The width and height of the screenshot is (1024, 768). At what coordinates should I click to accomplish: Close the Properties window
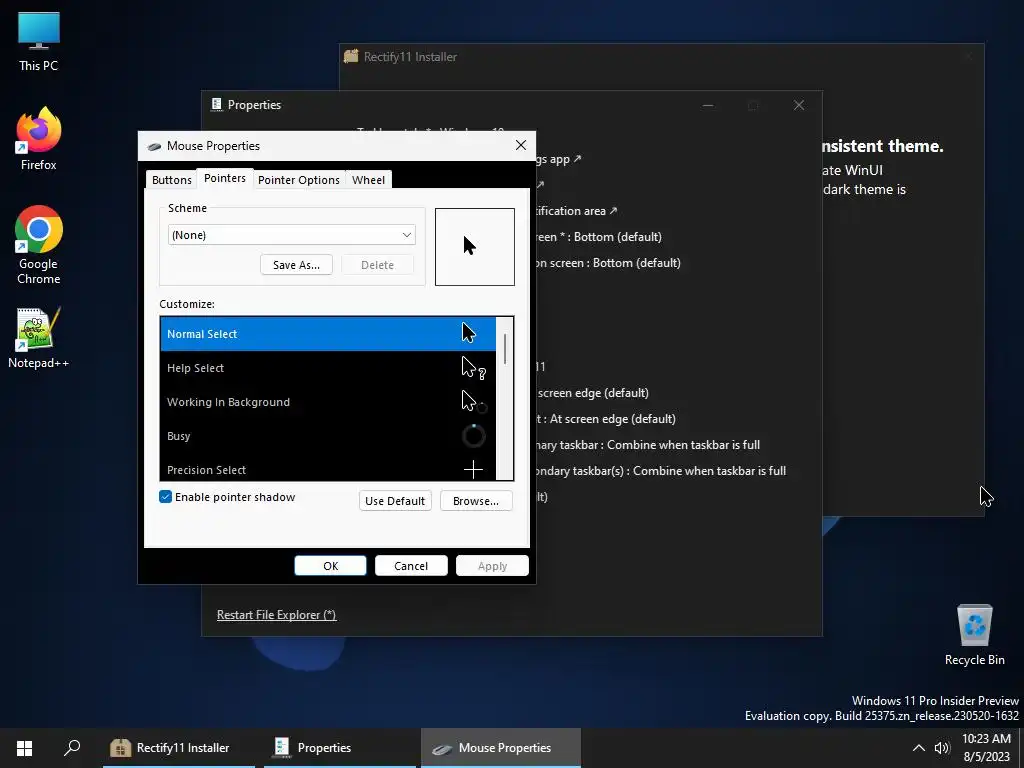tap(799, 105)
